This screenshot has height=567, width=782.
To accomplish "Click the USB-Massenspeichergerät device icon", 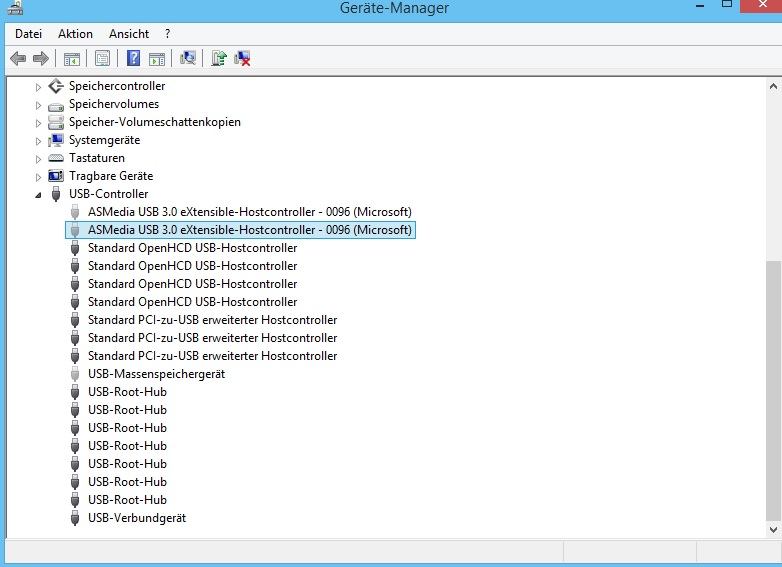I will pyautogui.click(x=75, y=374).
